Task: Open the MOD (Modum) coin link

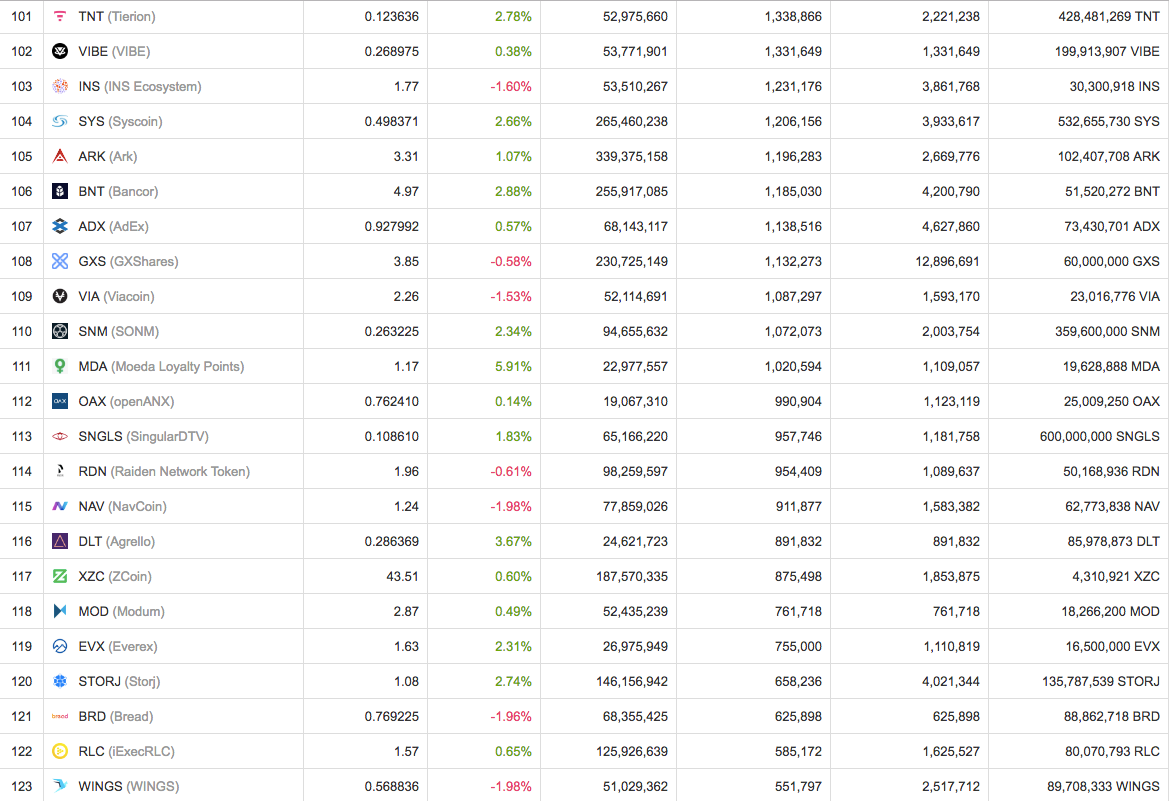Action: [122, 612]
